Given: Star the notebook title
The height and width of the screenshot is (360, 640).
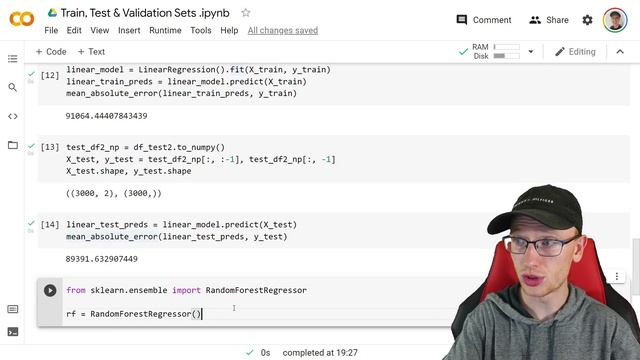Looking at the screenshot, I should pos(245,13).
